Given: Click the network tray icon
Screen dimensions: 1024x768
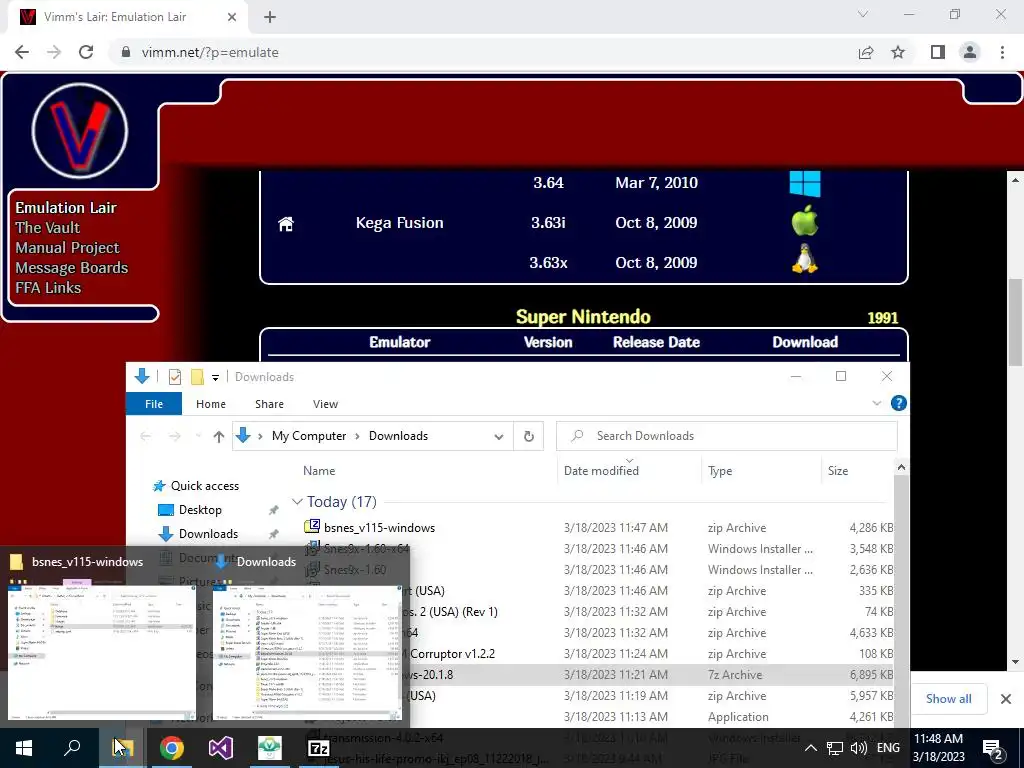Looking at the screenshot, I should pyautogui.click(x=834, y=748).
